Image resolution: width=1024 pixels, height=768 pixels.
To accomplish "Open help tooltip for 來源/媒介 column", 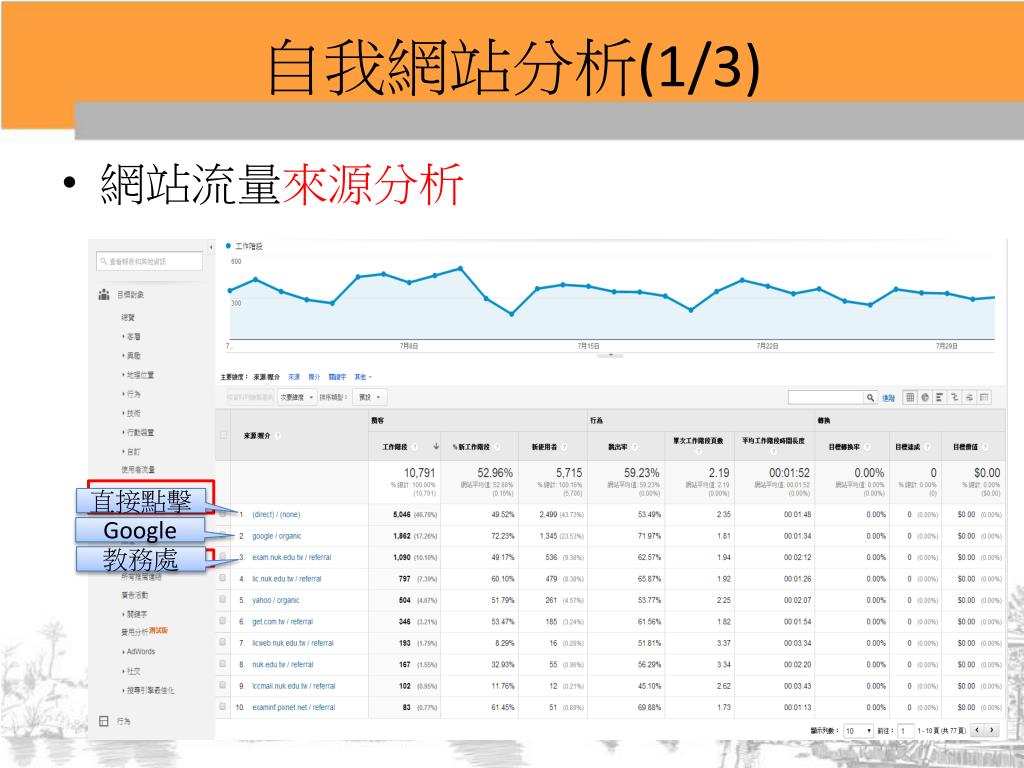I will coord(278,436).
